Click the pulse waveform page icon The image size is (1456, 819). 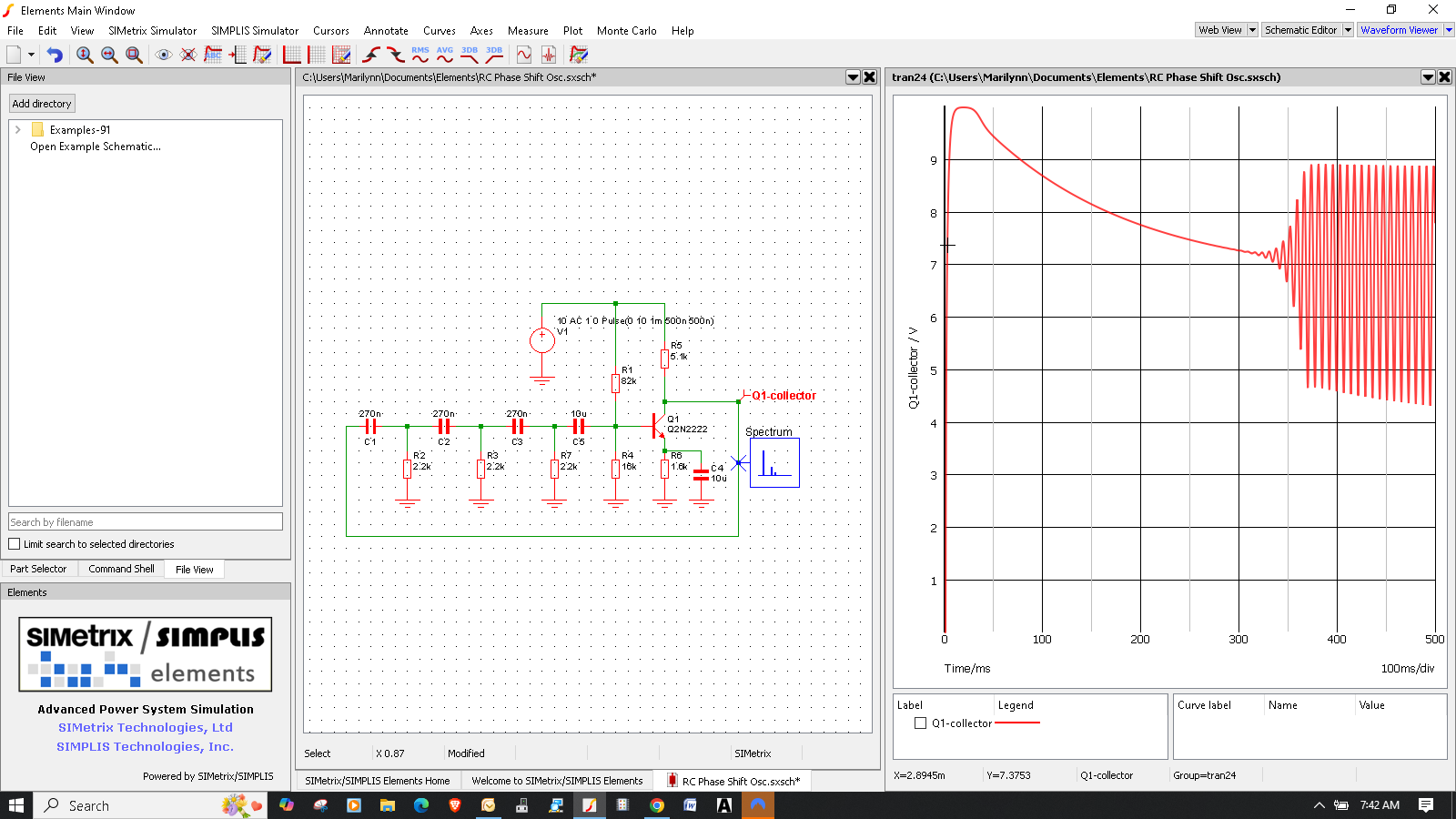pyautogui.click(x=549, y=55)
